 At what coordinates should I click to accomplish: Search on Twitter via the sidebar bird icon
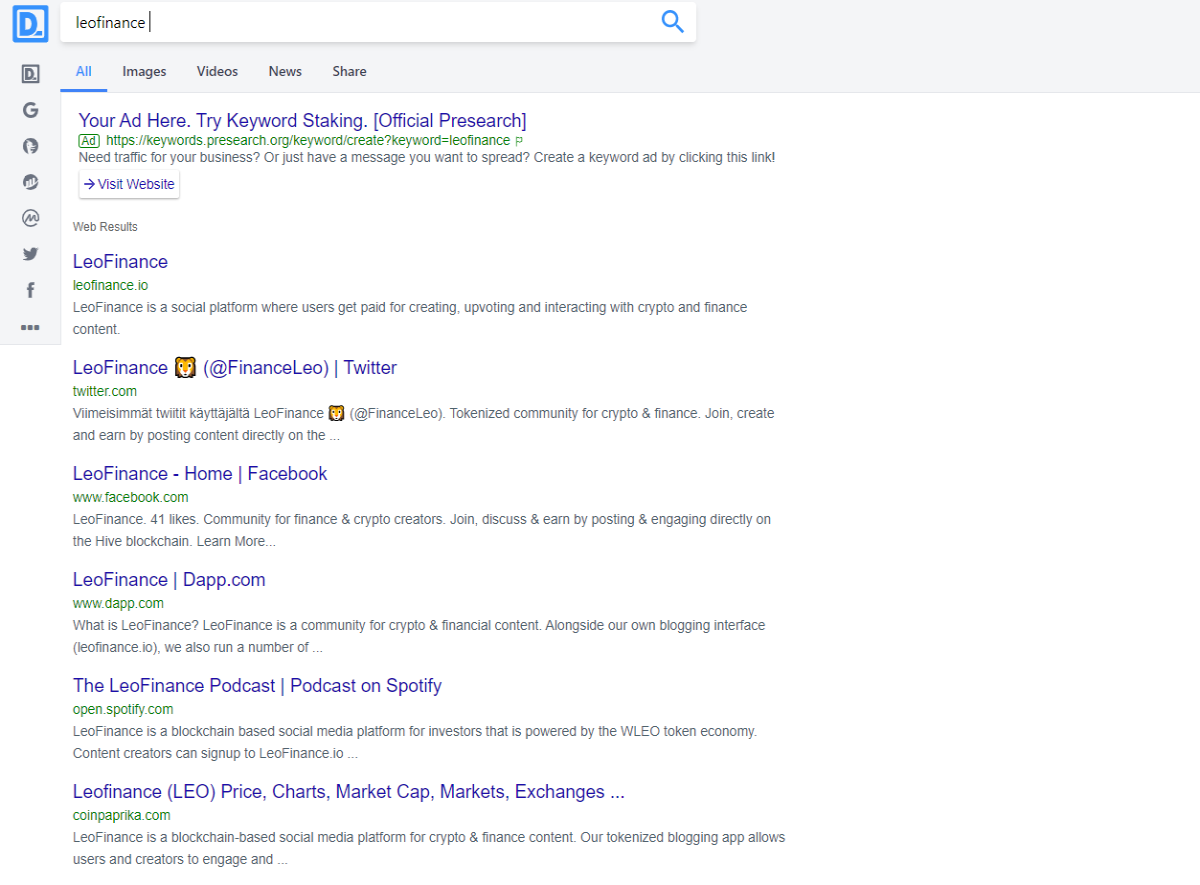tap(30, 254)
